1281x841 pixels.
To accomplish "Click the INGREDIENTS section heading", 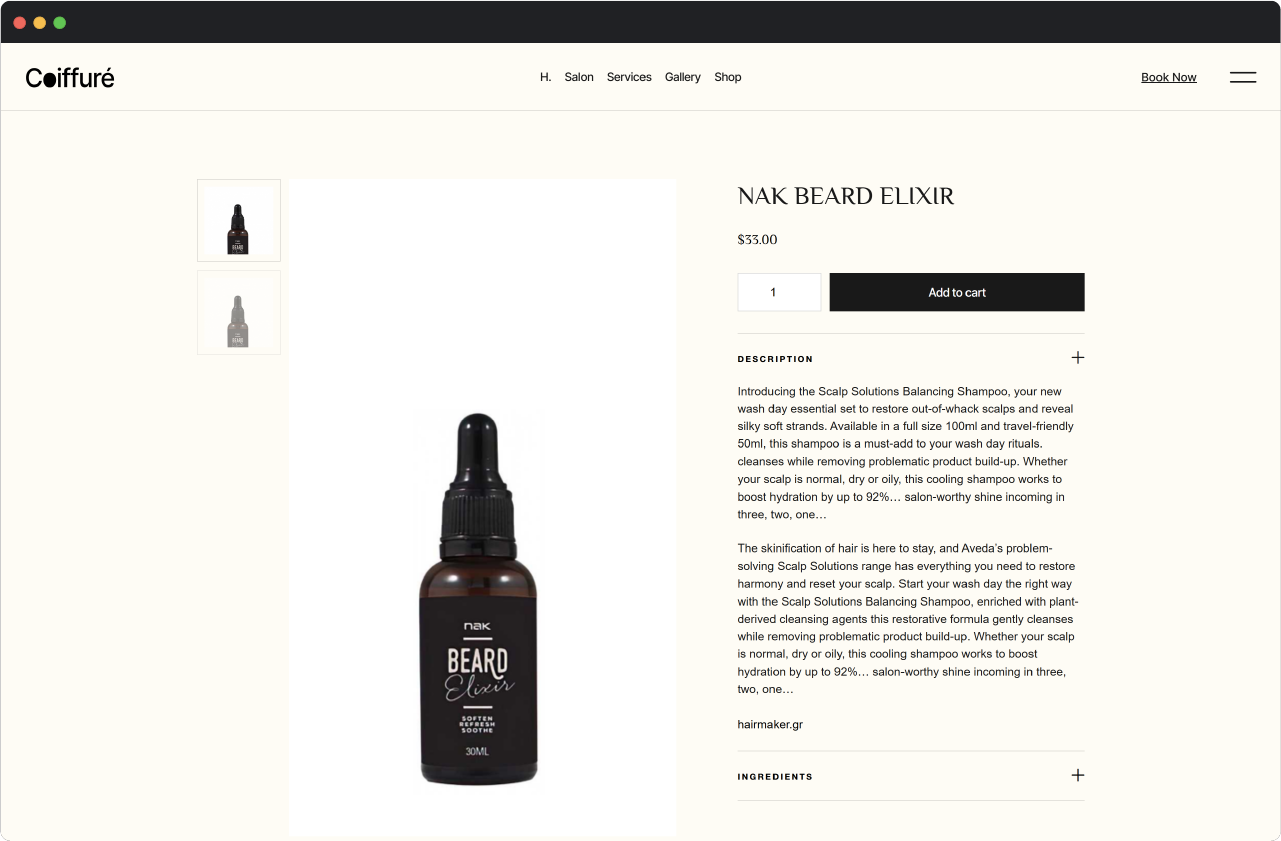I will 775,776.
